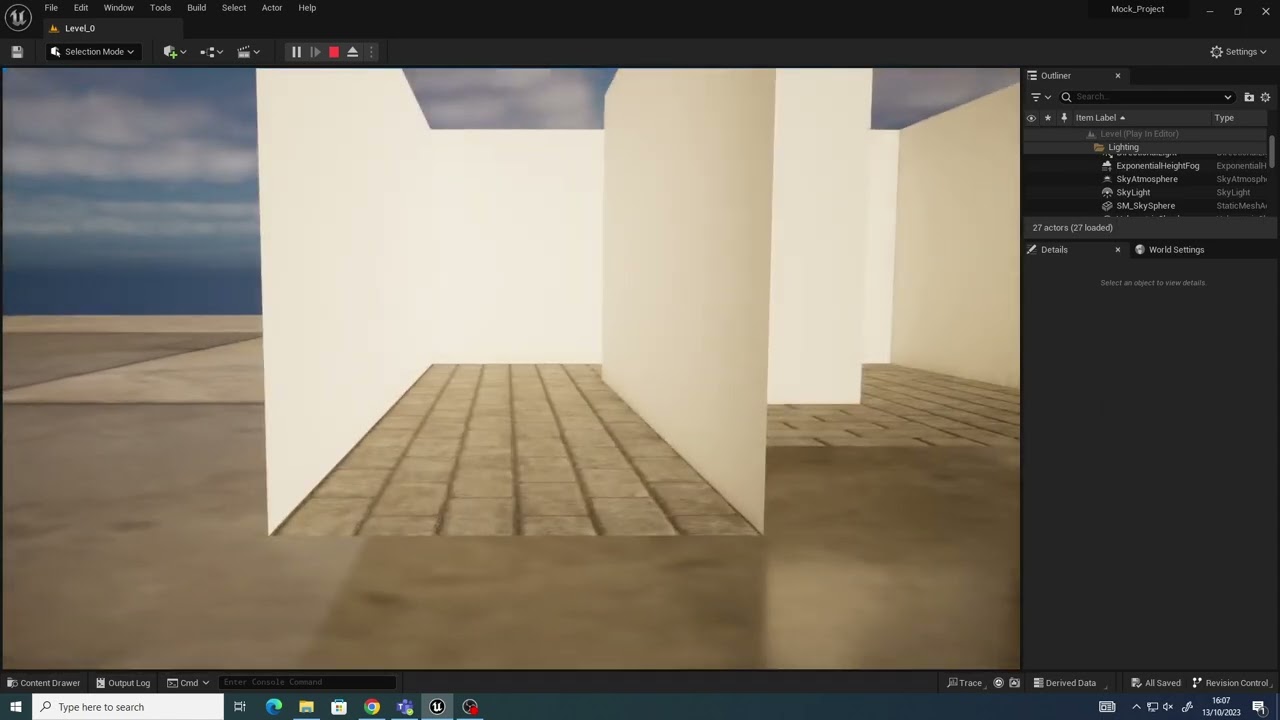The height and width of the screenshot is (720, 1280).
Task: Open Microsoft Teams from taskbar
Action: coord(404,707)
